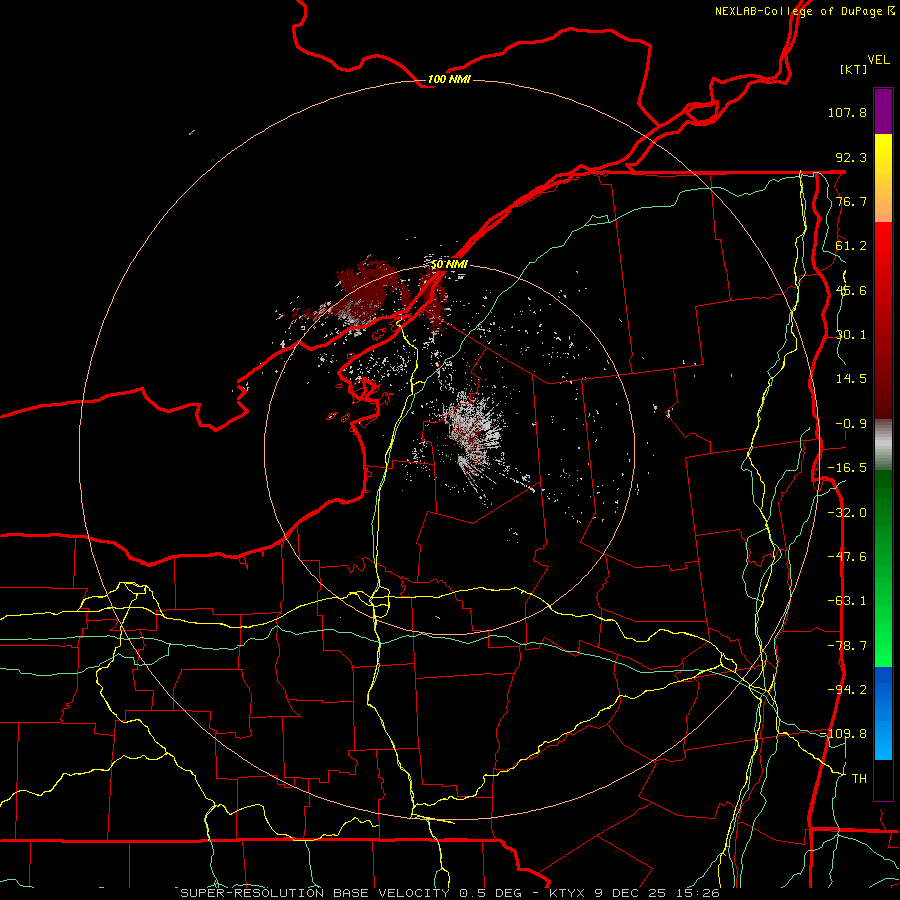Click the KTYX radar site identifier

click(x=567, y=893)
